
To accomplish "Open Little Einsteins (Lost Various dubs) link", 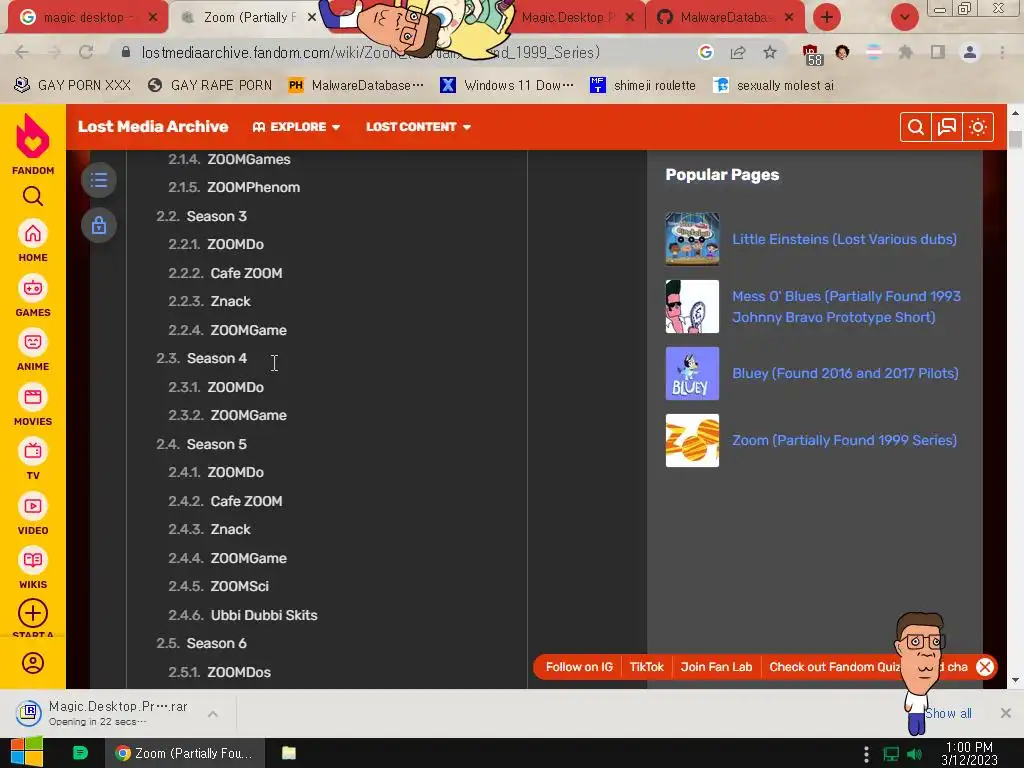I will (x=844, y=239).
